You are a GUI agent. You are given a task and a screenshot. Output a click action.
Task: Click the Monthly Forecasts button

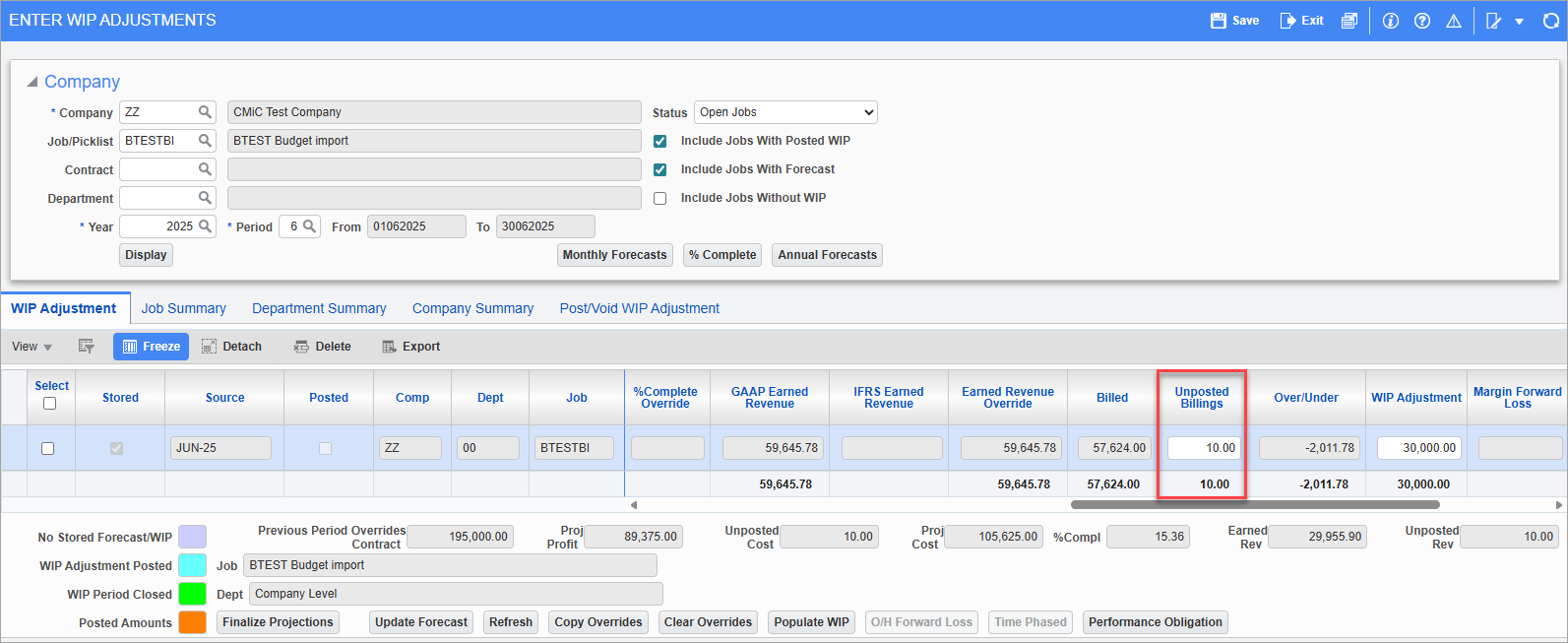615,255
